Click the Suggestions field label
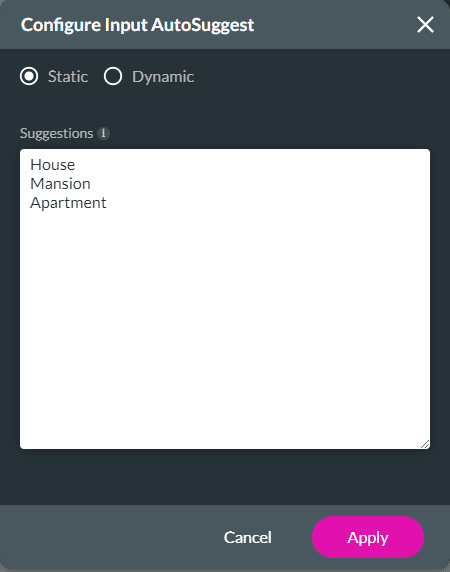This screenshot has height=572, width=450. point(57,133)
